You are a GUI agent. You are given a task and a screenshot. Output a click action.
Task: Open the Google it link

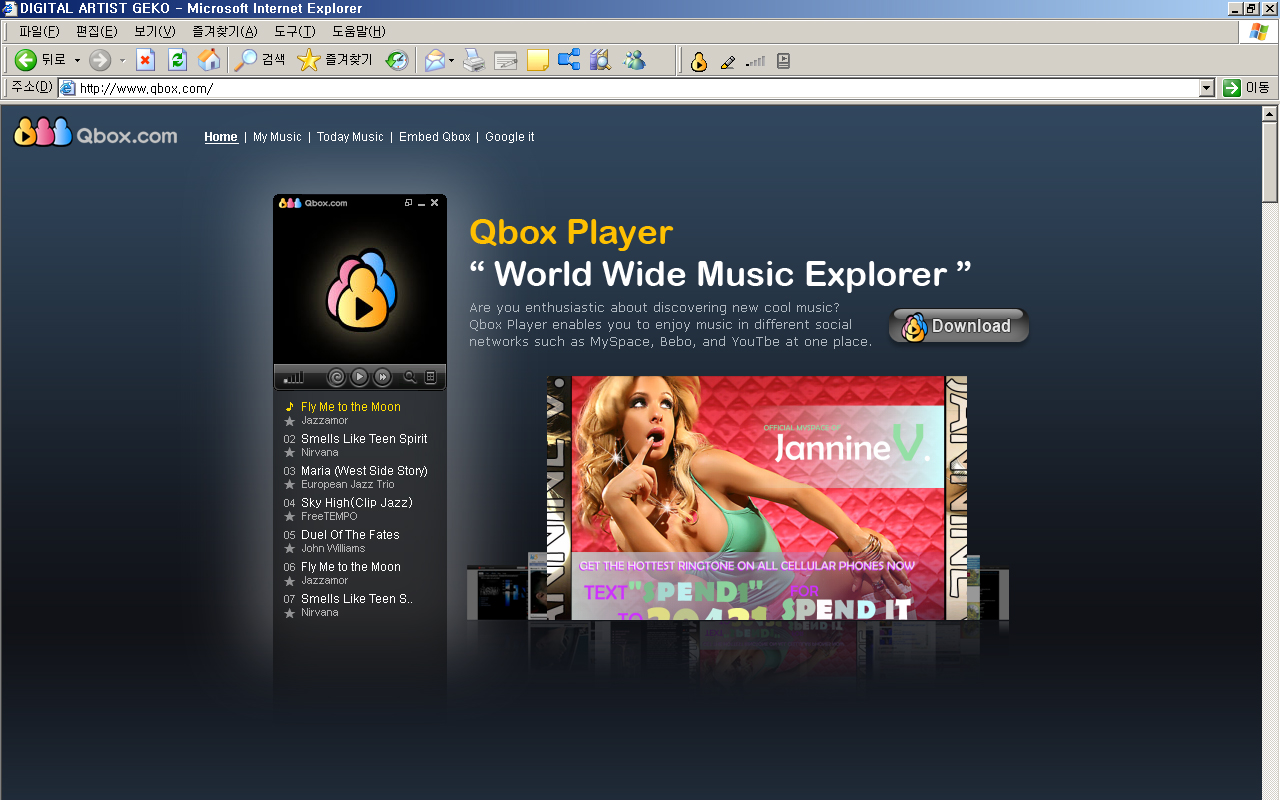(510, 137)
